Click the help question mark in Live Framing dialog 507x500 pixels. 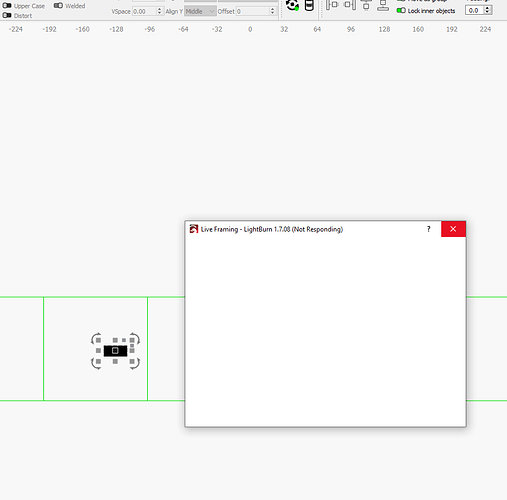[429, 229]
